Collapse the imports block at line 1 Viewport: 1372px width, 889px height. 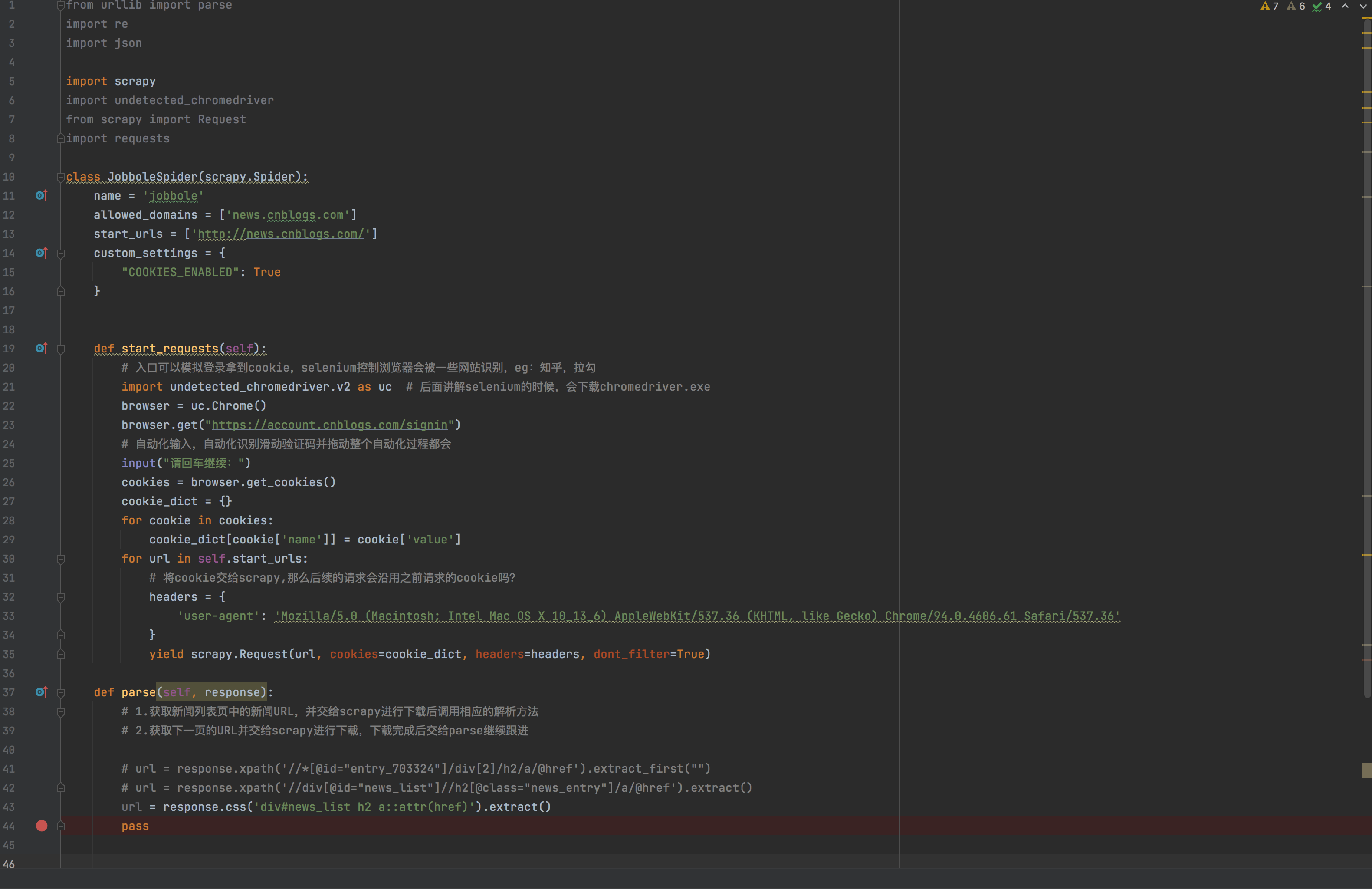tap(61, 5)
